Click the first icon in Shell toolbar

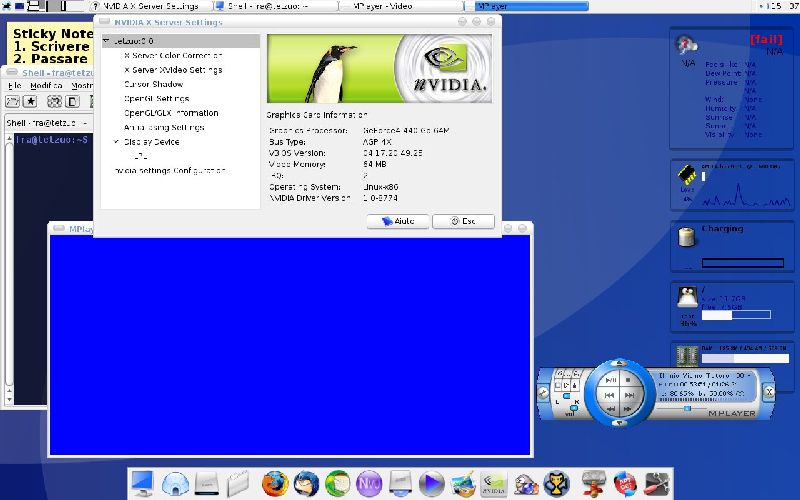[12, 102]
